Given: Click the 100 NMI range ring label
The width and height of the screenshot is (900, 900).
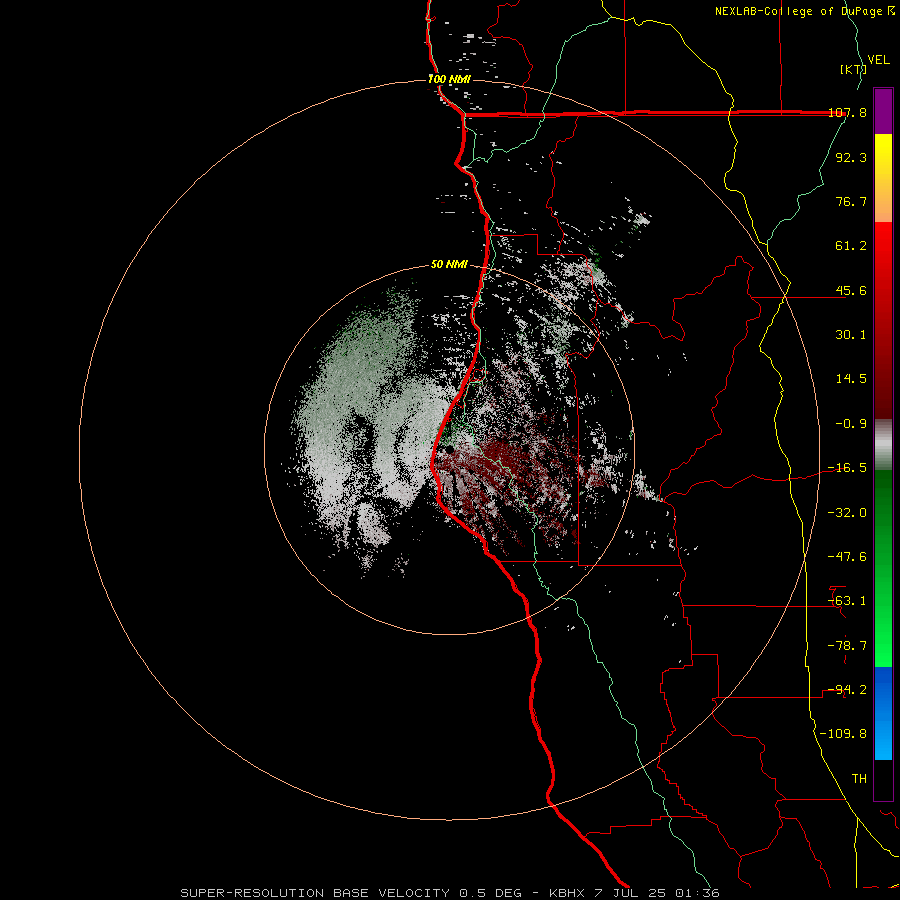Looking at the screenshot, I should coord(449,79).
